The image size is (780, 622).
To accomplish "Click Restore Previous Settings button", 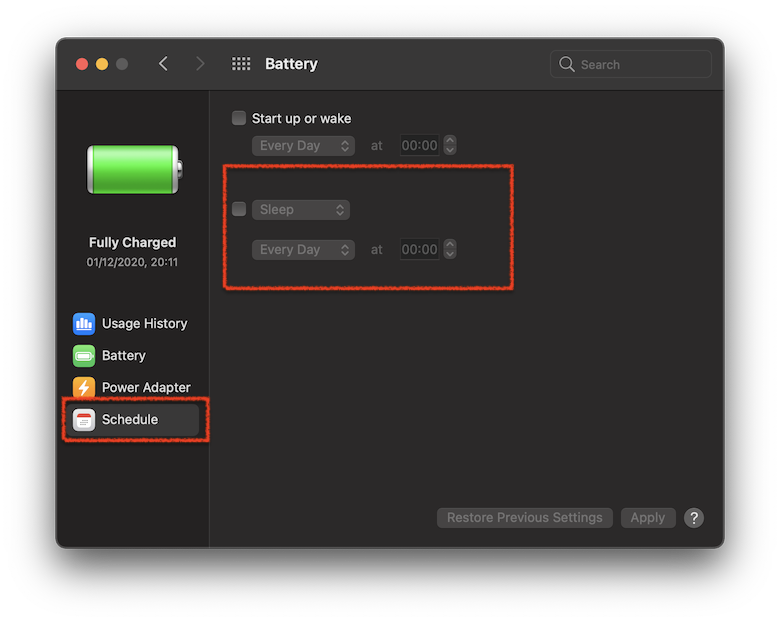I will click(x=525, y=518).
